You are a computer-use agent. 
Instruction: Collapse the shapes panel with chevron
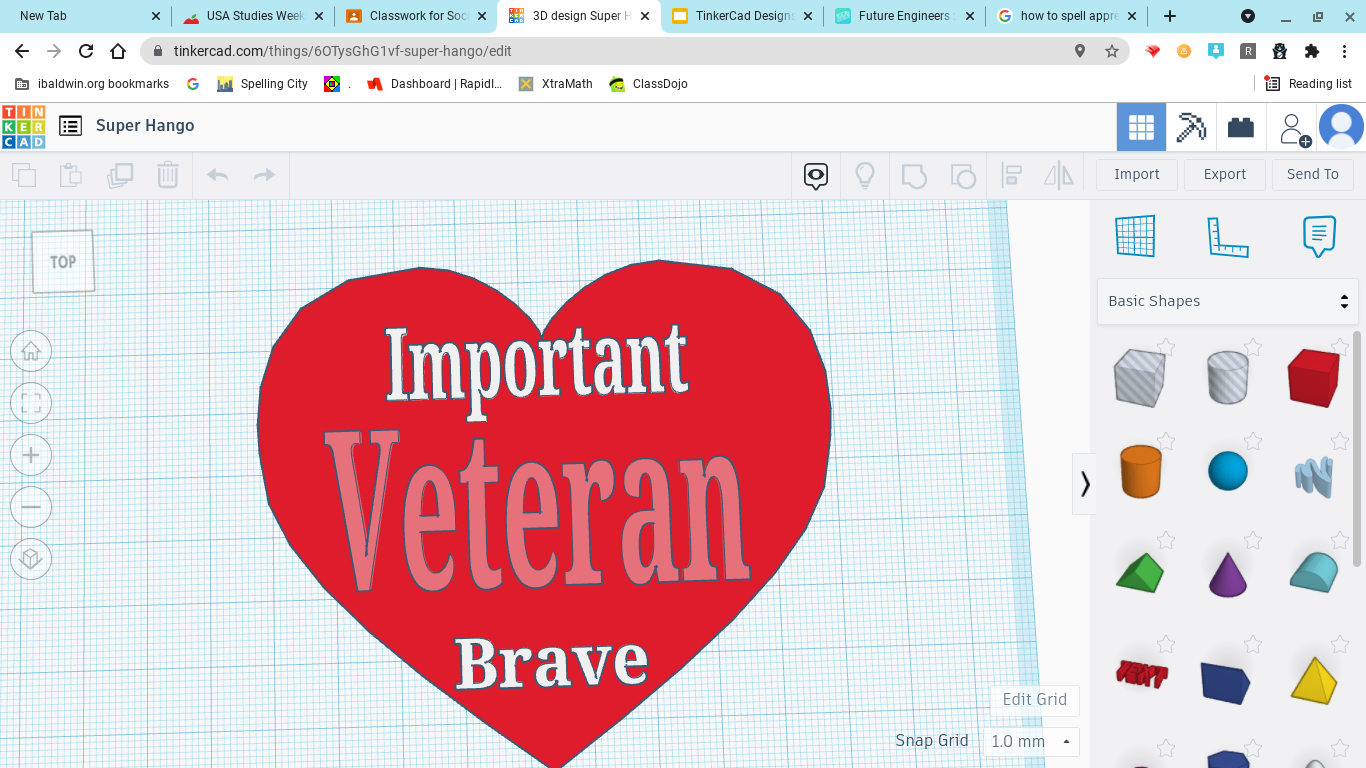(x=1085, y=484)
